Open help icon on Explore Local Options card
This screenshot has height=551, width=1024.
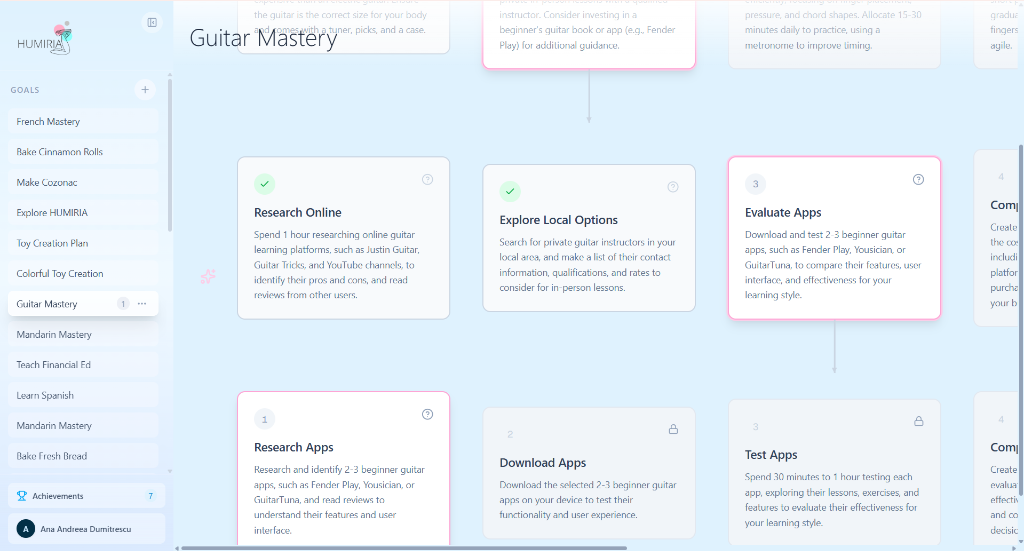[x=673, y=187]
